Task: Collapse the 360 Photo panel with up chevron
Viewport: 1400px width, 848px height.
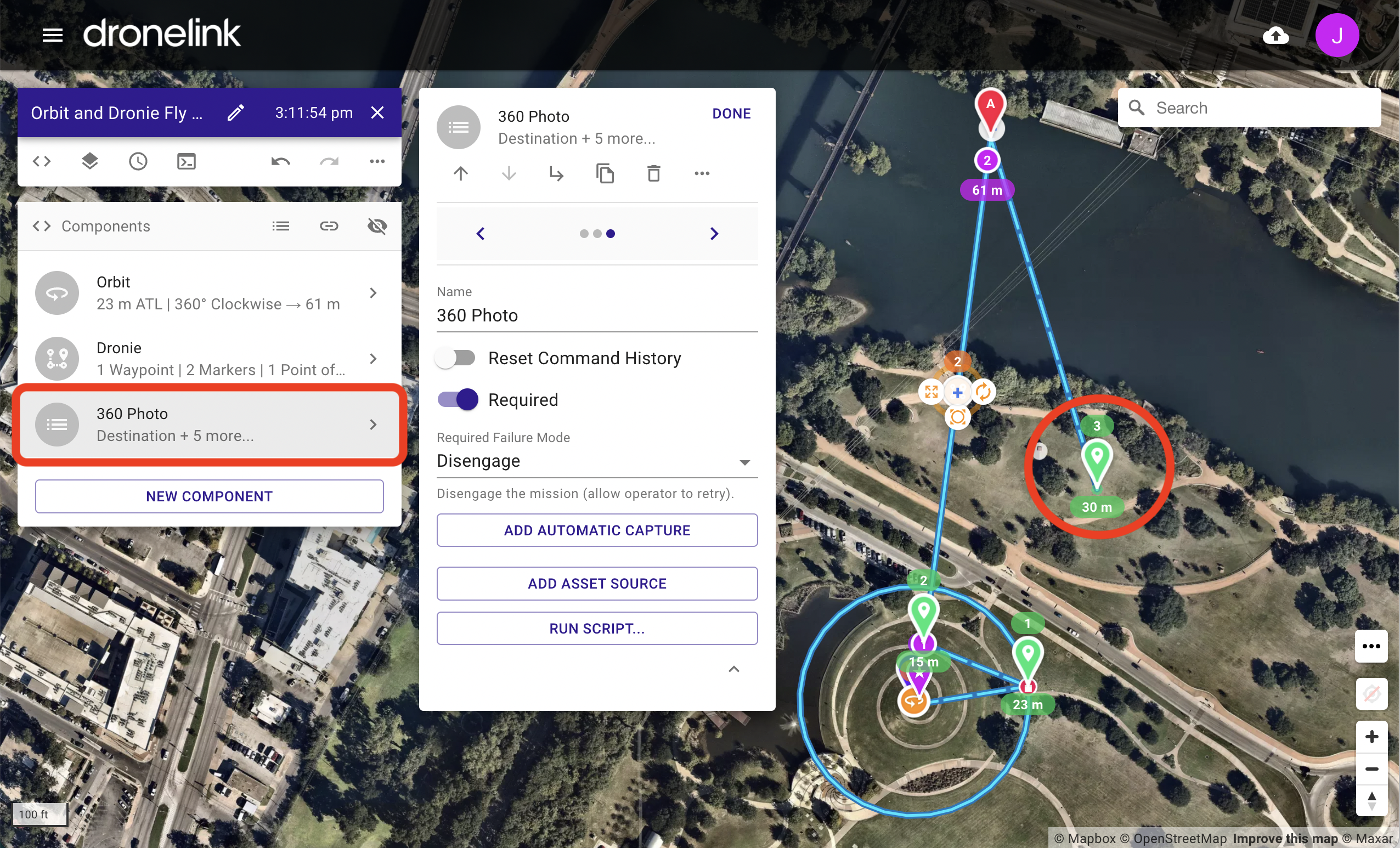Action: [733, 669]
